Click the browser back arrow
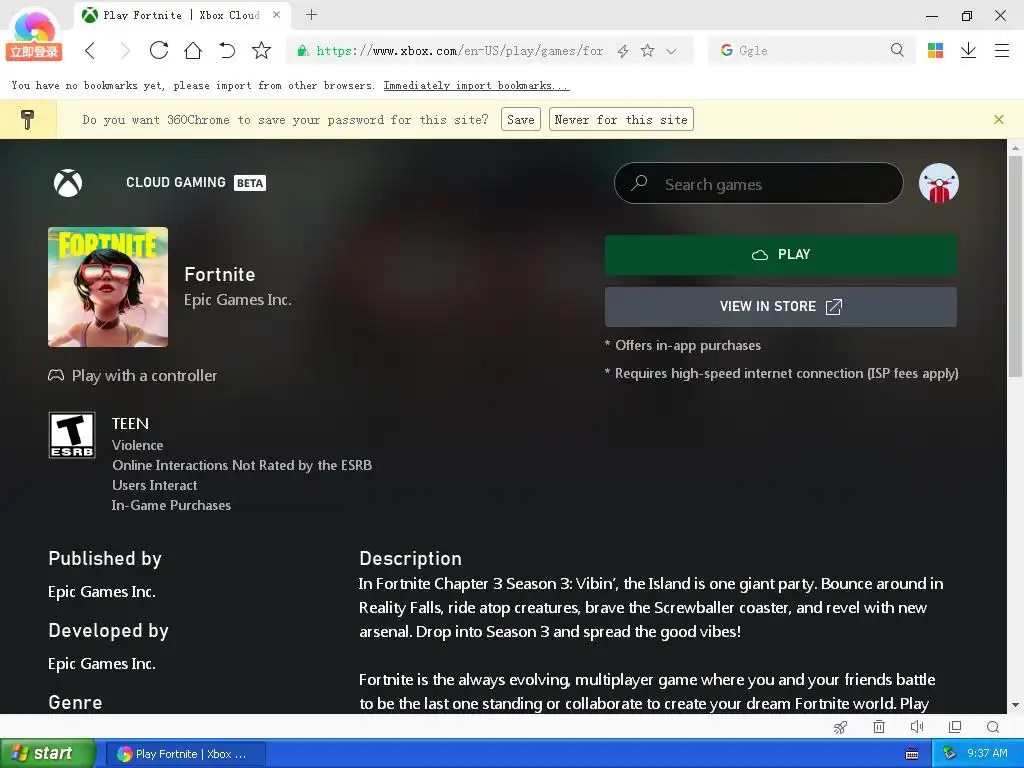The width and height of the screenshot is (1024, 768). [x=90, y=50]
